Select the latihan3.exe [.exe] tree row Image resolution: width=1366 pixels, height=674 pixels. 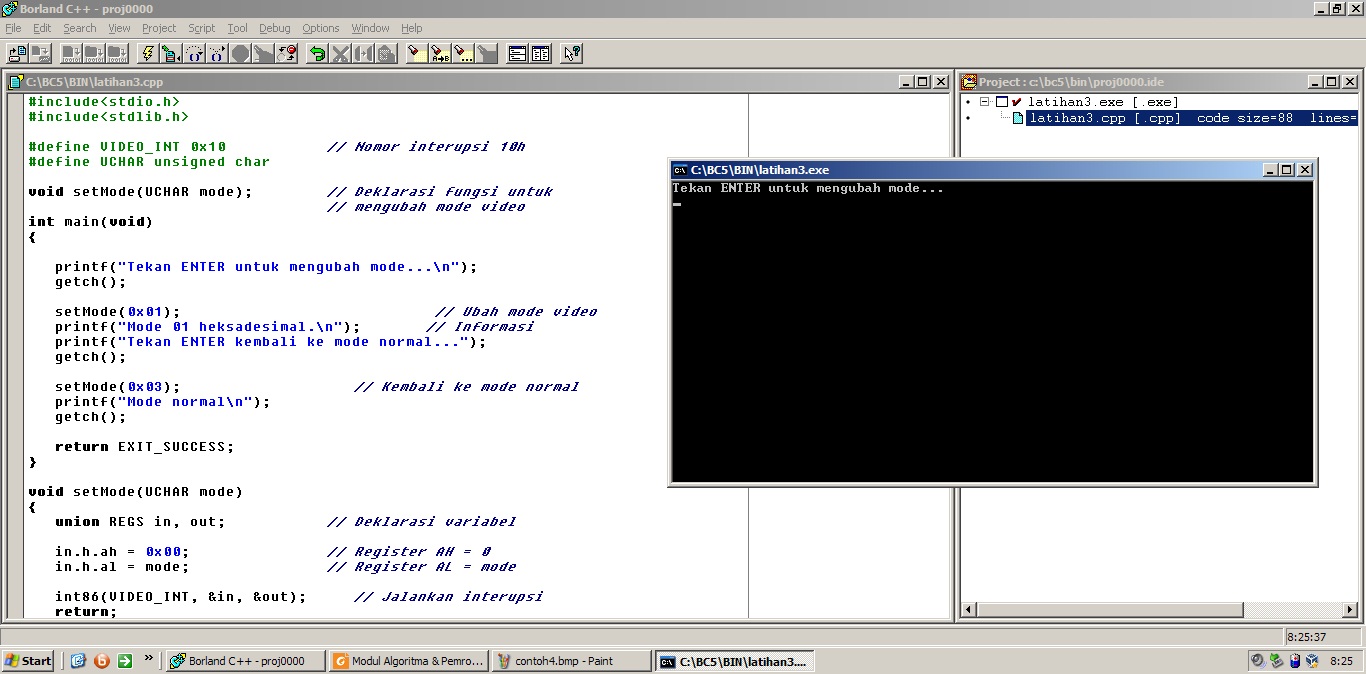1103,102
